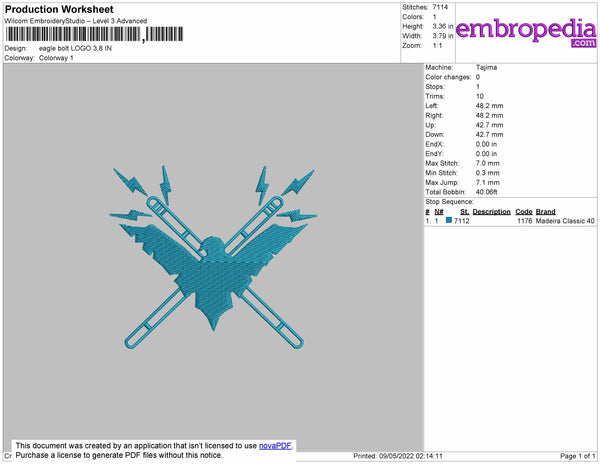Select Min Stitch value '0.3 mm'
The width and height of the screenshot is (600, 464).
pyautogui.click(x=488, y=173)
